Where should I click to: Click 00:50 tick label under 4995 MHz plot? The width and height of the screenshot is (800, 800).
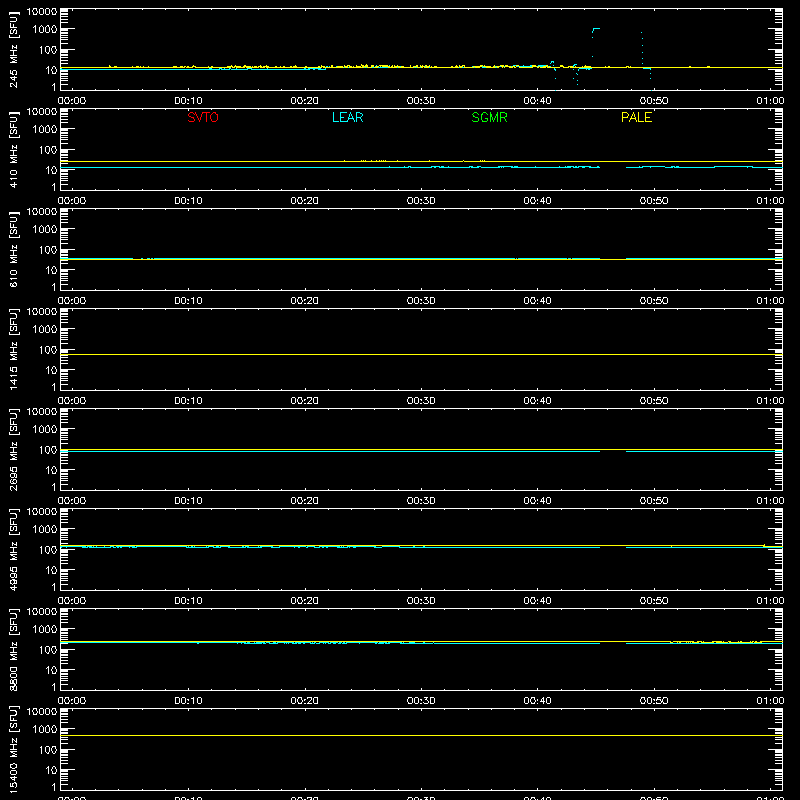point(654,601)
